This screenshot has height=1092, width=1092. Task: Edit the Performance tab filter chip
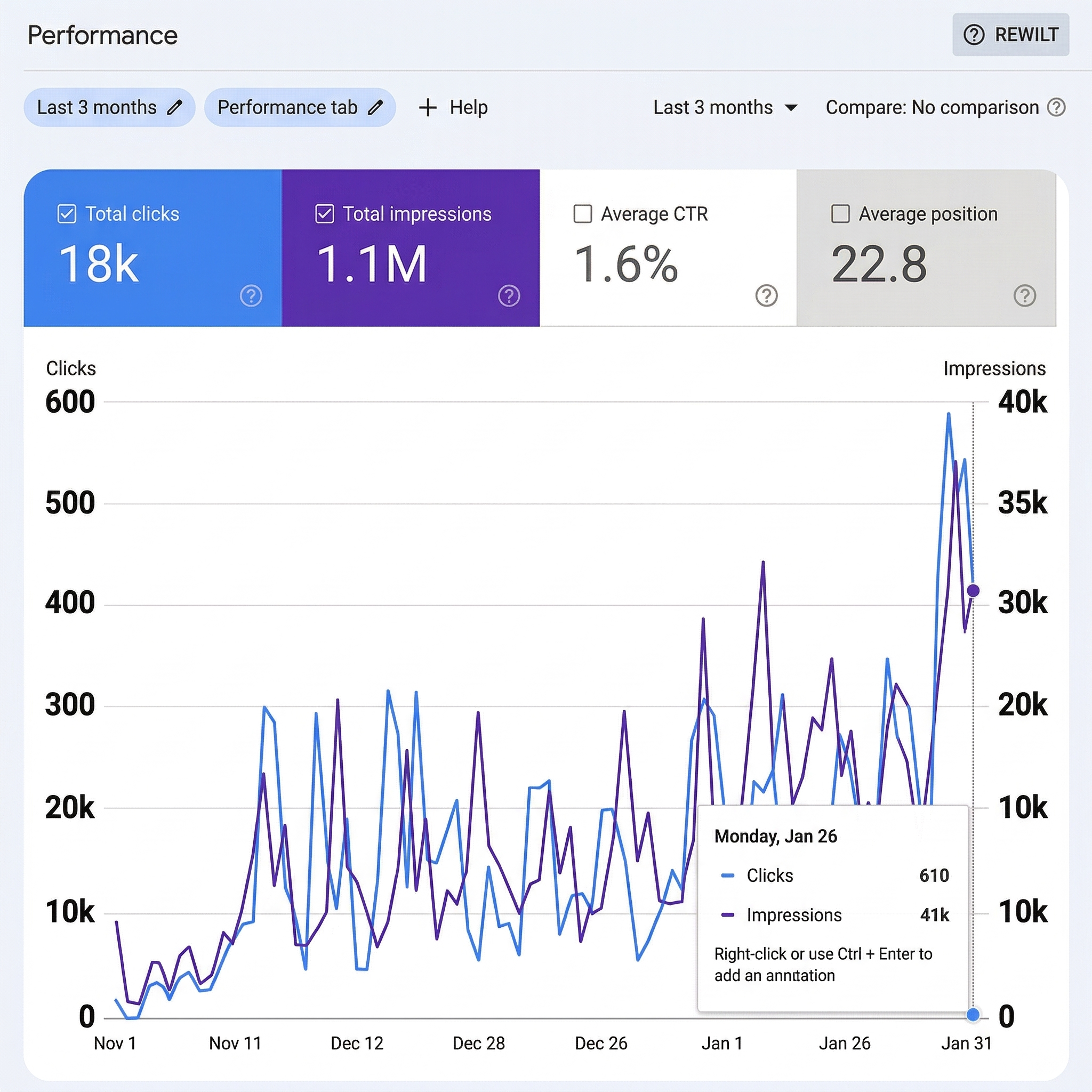point(375,107)
